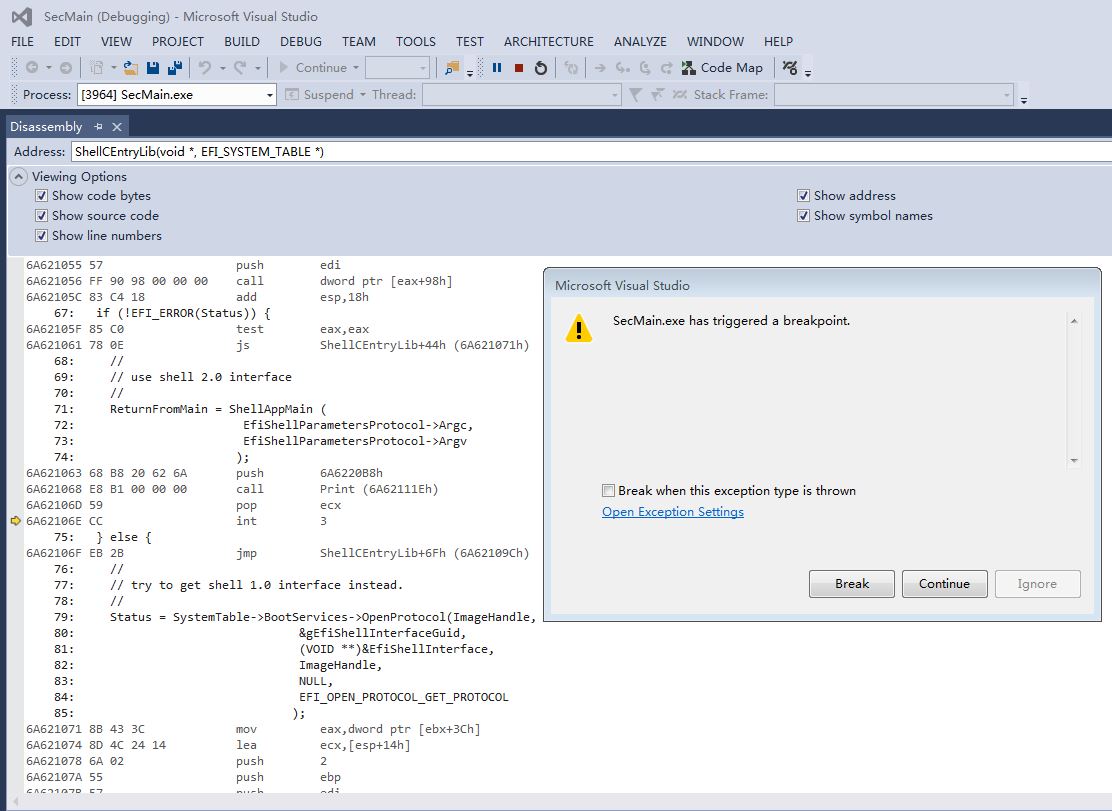
Task: Close the Disassembly tab
Action: coord(117,126)
